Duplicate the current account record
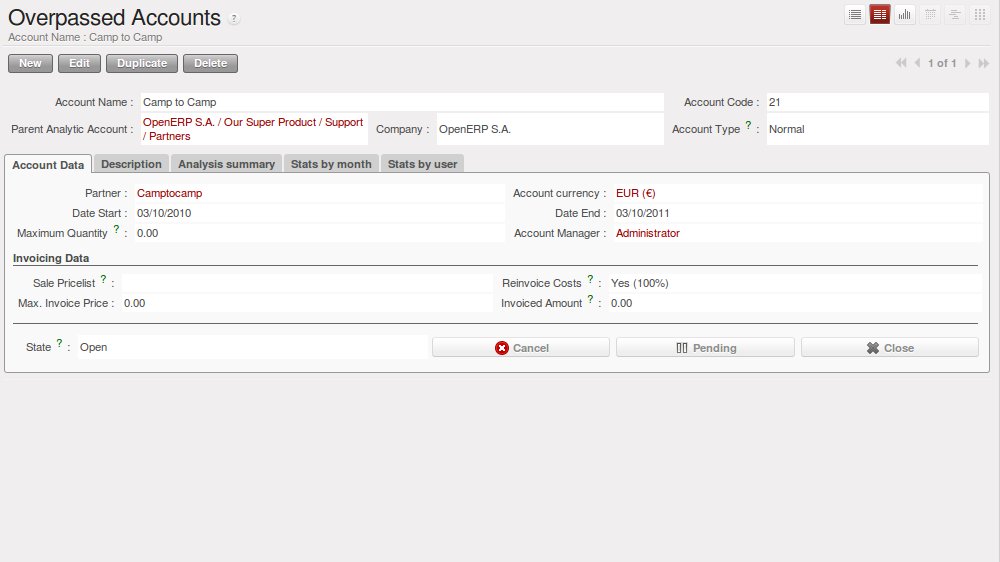 coord(142,63)
